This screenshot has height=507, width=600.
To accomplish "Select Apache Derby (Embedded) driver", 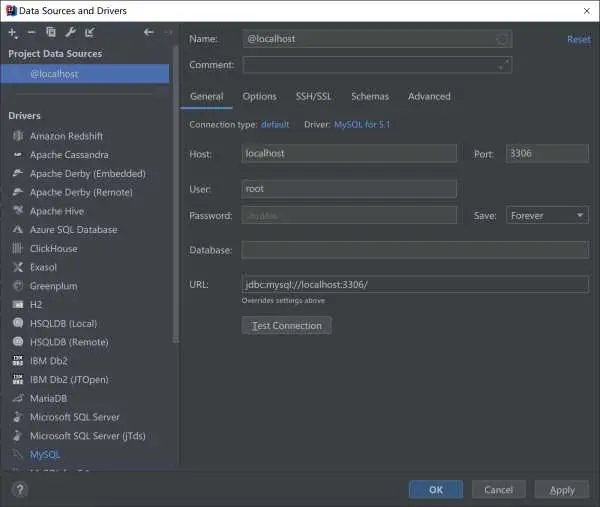I will (88, 173).
